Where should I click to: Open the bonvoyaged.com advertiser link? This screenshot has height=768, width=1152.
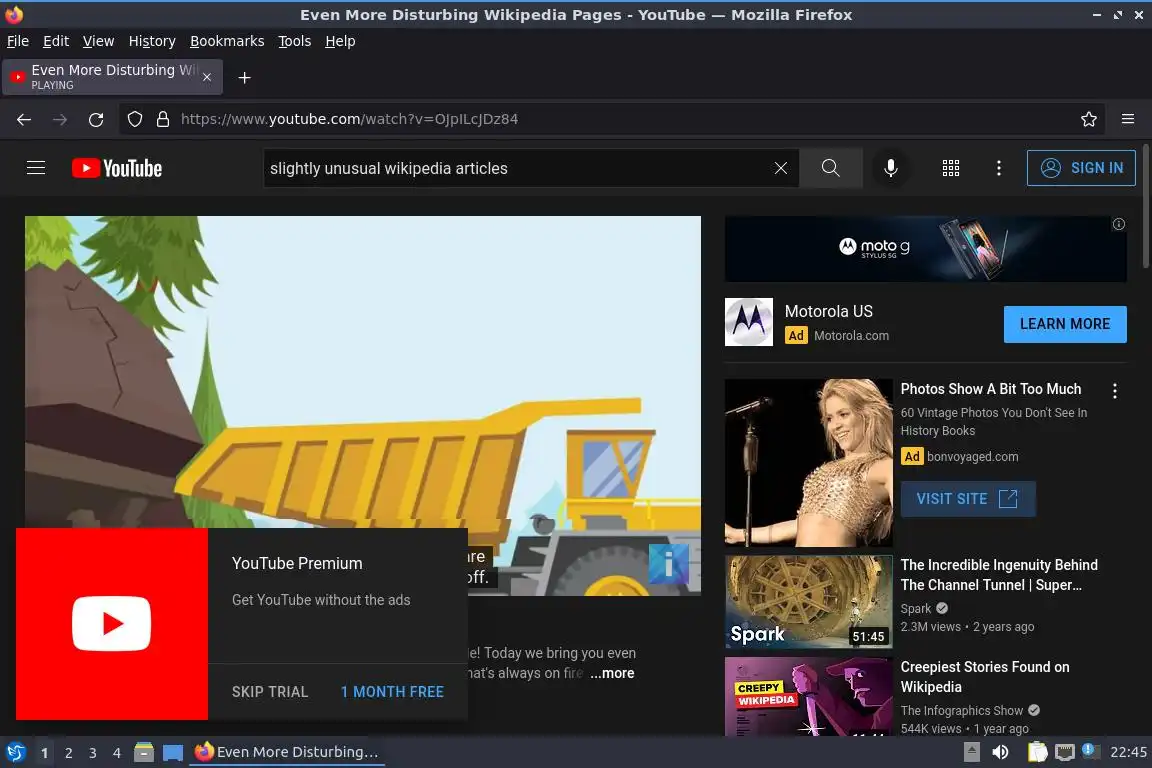[x=973, y=456]
